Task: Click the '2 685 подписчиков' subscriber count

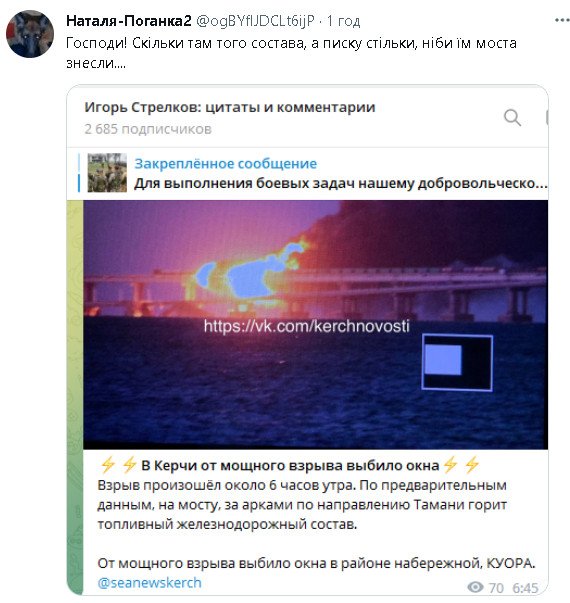Action: [x=148, y=129]
